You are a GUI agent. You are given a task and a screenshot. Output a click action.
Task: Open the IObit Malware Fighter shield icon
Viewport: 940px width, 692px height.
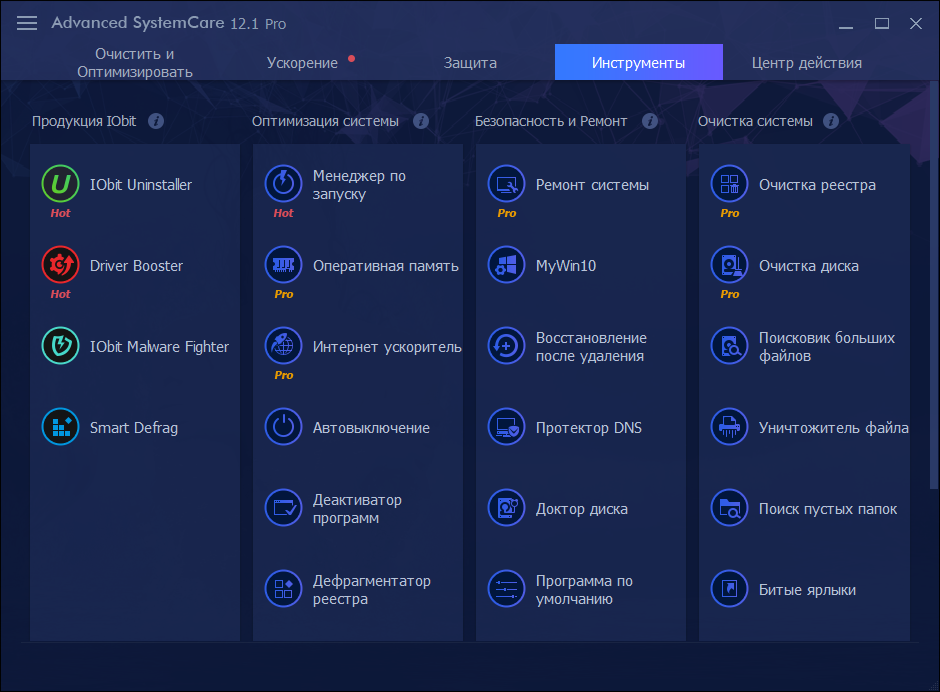click(x=61, y=345)
